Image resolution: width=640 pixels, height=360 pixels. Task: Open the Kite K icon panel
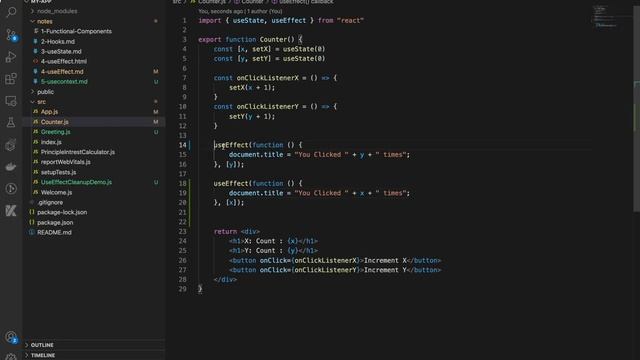(x=11, y=211)
